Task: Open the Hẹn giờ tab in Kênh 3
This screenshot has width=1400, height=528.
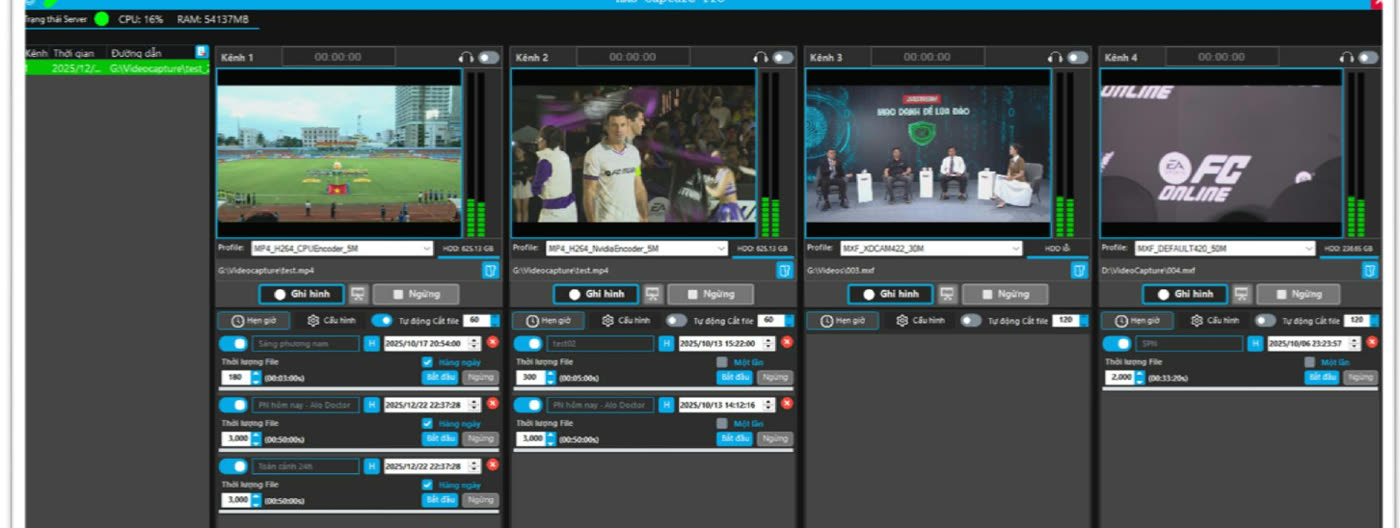Action: 843,321
